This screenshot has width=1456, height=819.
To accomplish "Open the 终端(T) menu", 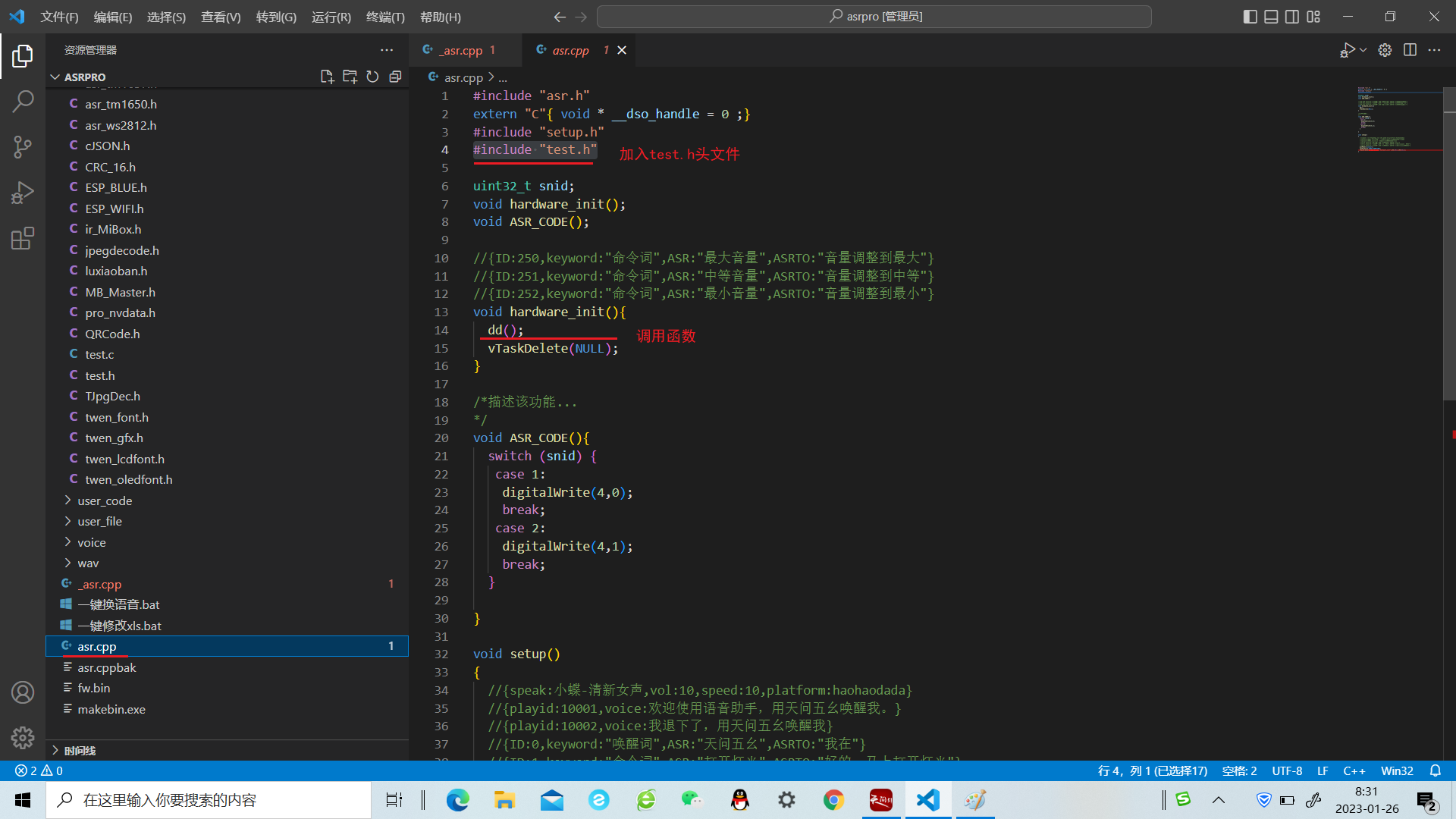I will (385, 17).
